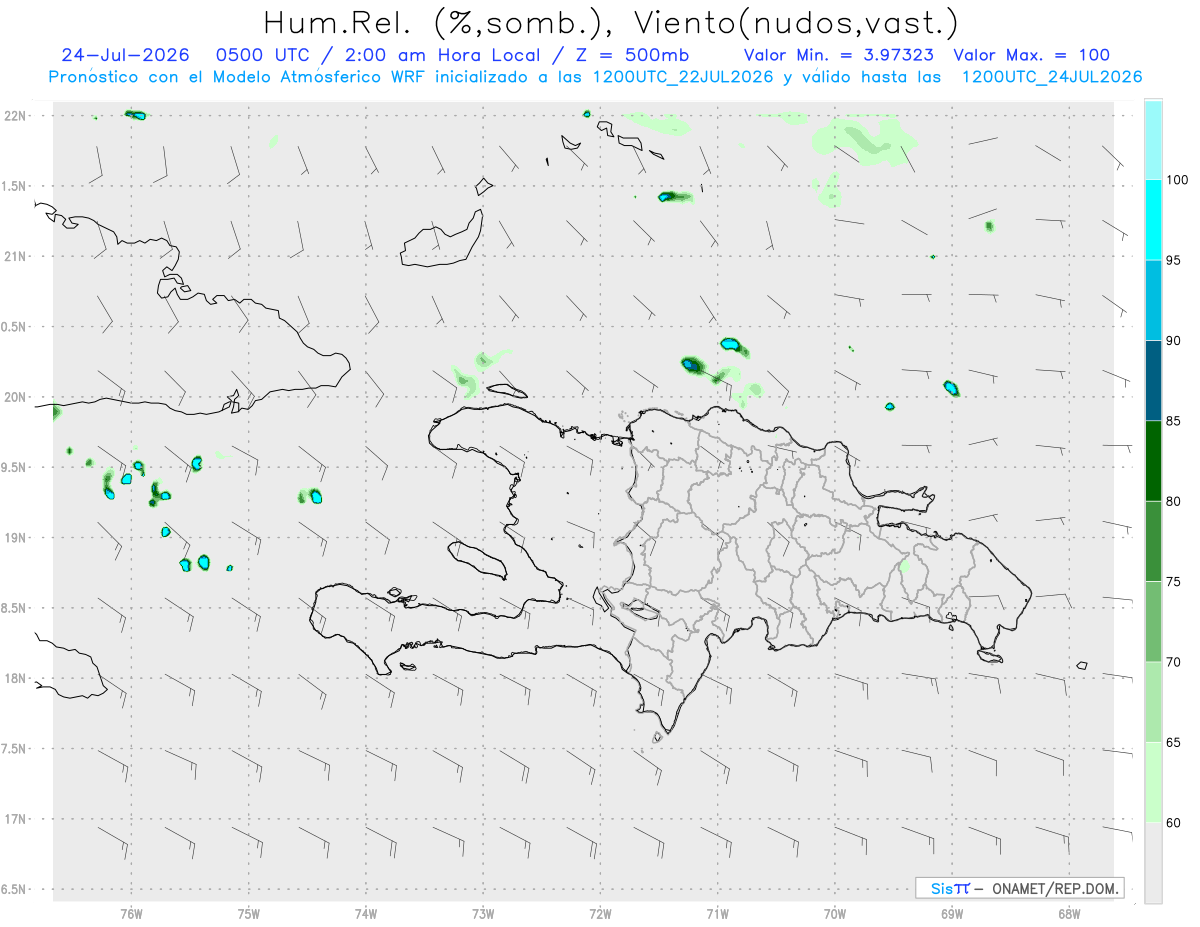Click the colorbar value '60'
The height and width of the screenshot is (927, 1200).
click(x=1174, y=823)
